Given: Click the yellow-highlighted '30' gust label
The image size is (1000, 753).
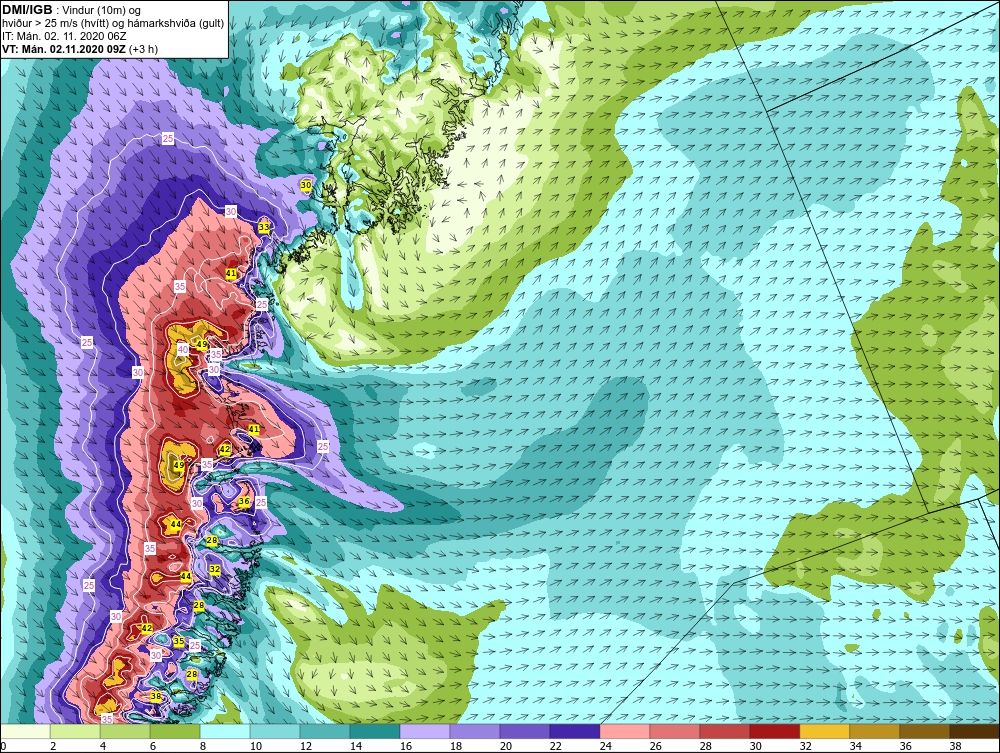Looking at the screenshot, I should [306, 185].
